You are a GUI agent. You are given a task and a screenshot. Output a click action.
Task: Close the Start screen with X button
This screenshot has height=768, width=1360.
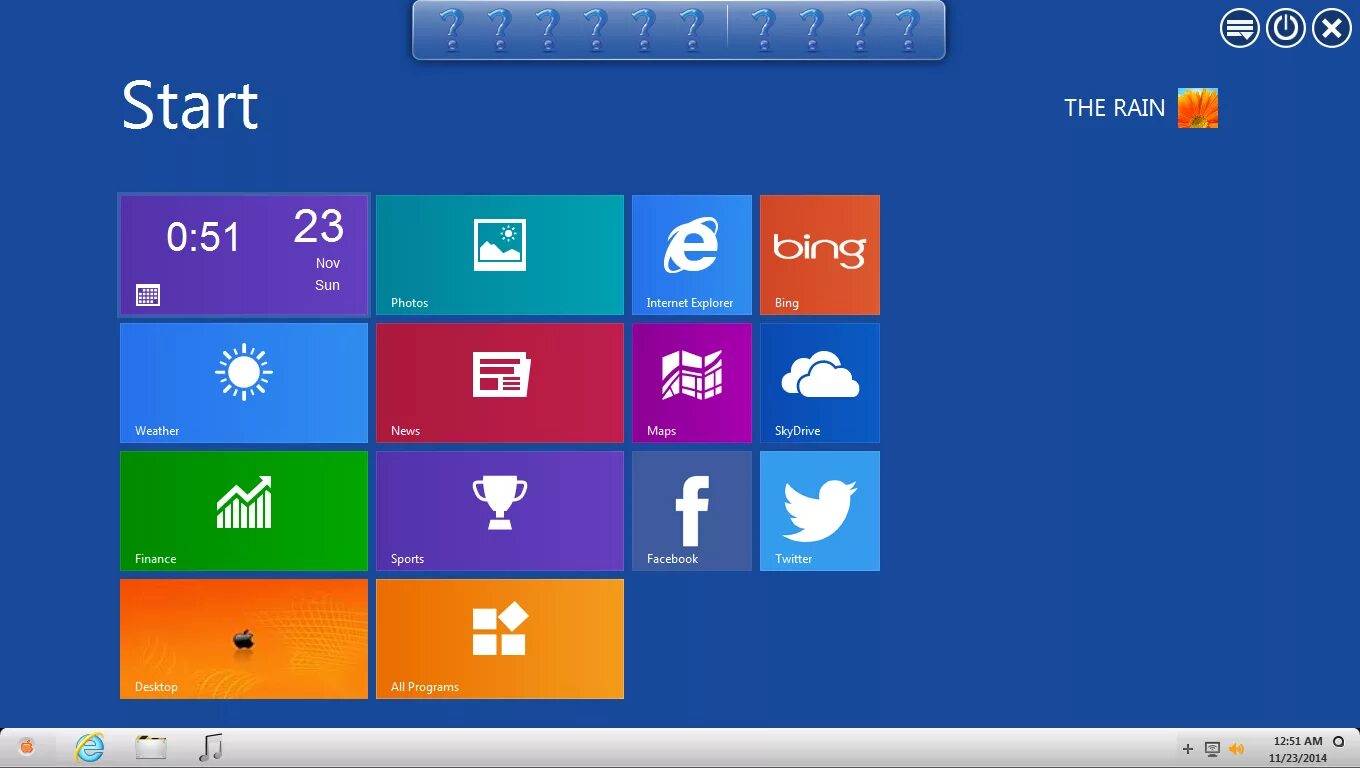[x=1332, y=28]
